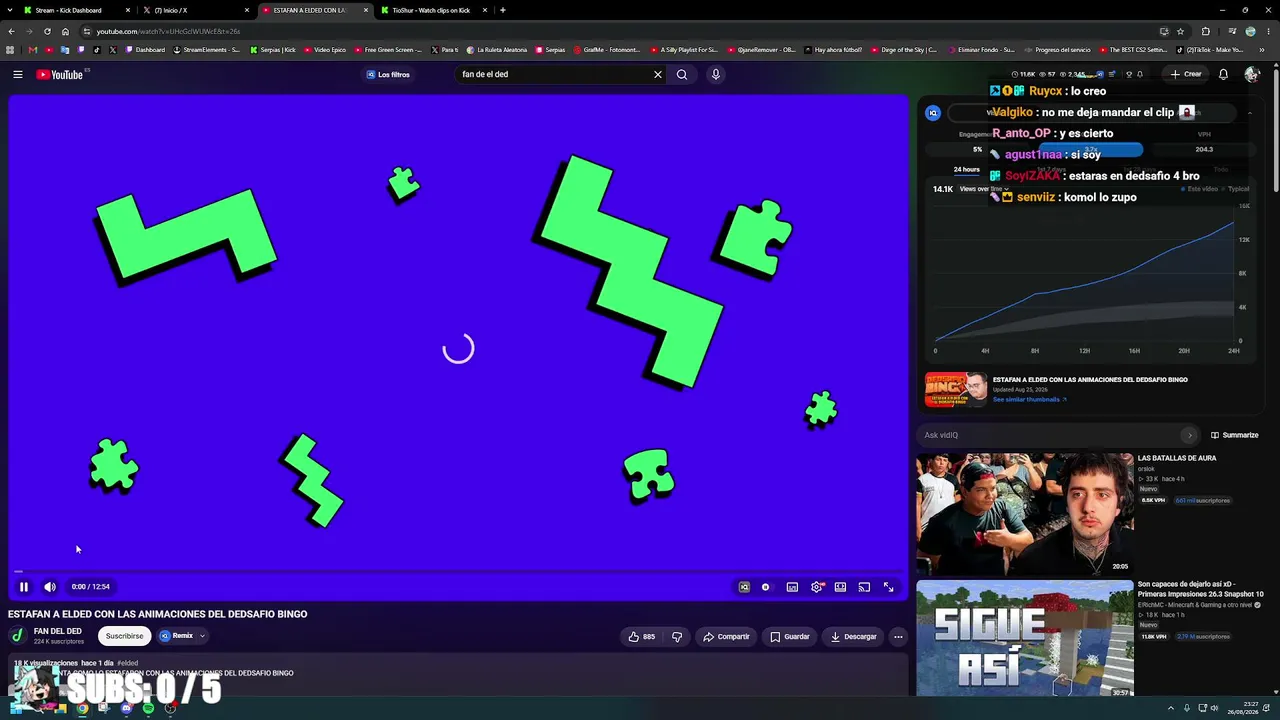Open Chrome from the taskbar
The height and width of the screenshot is (720, 1280).
82,708
